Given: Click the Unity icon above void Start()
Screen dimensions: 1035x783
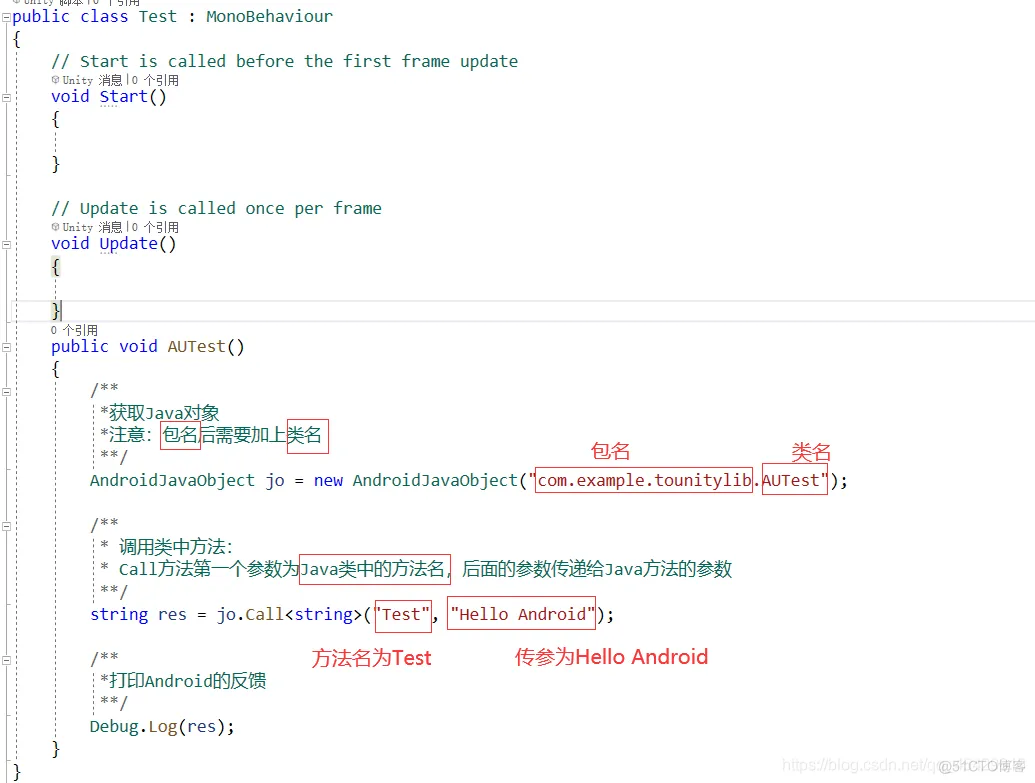Looking at the screenshot, I should pos(55,80).
